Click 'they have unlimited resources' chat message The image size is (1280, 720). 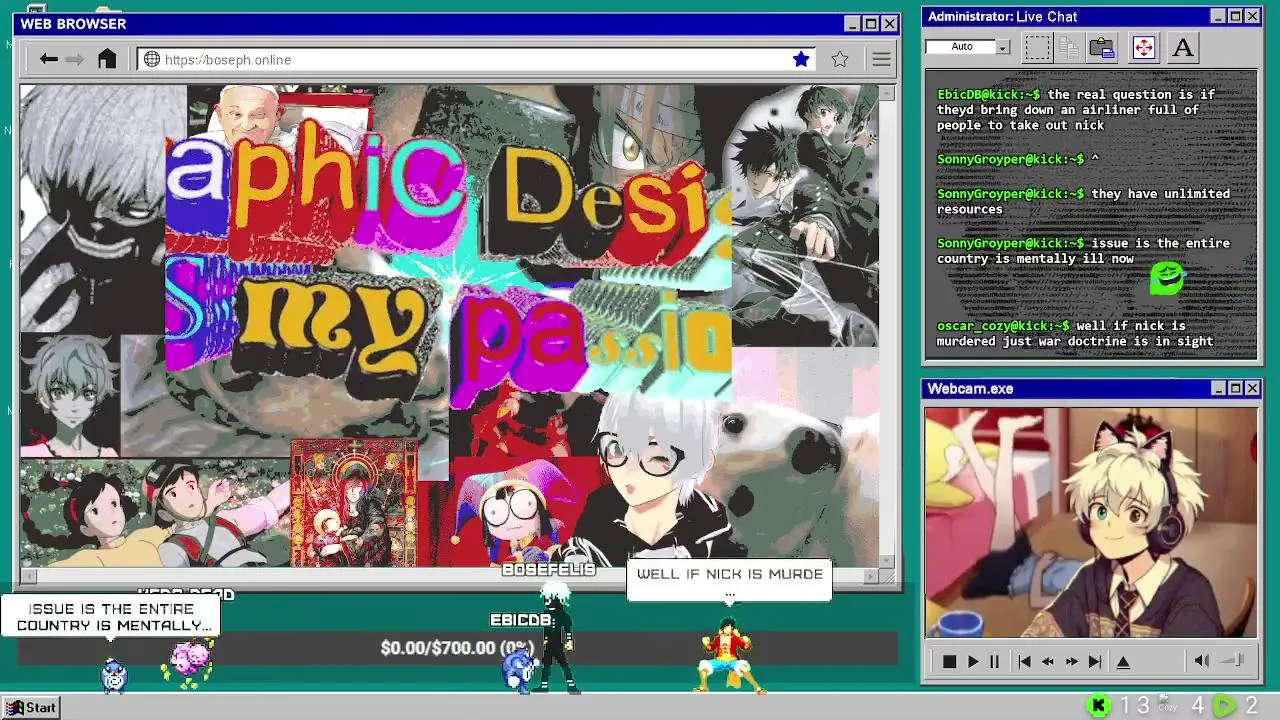pyautogui.click(x=1083, y=201)
